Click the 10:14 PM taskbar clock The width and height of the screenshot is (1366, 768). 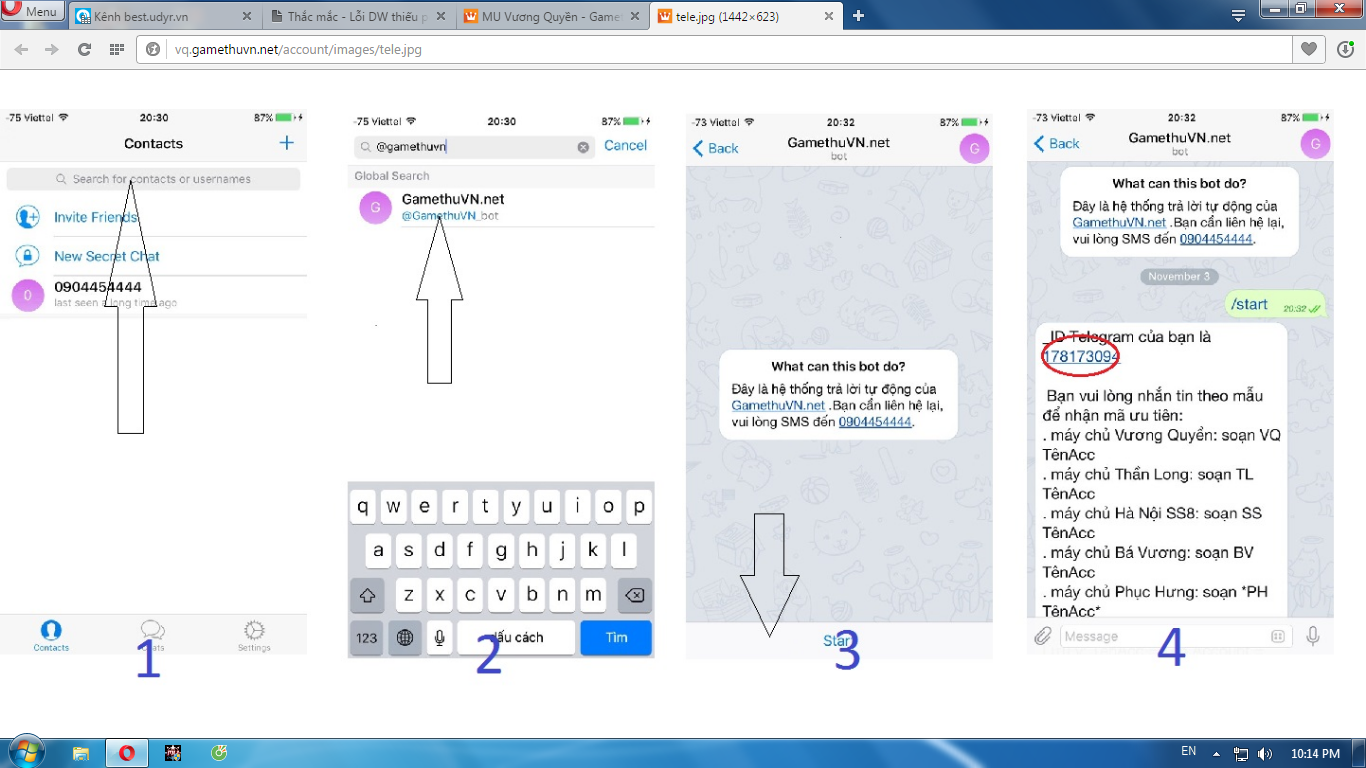point(1315,753)
